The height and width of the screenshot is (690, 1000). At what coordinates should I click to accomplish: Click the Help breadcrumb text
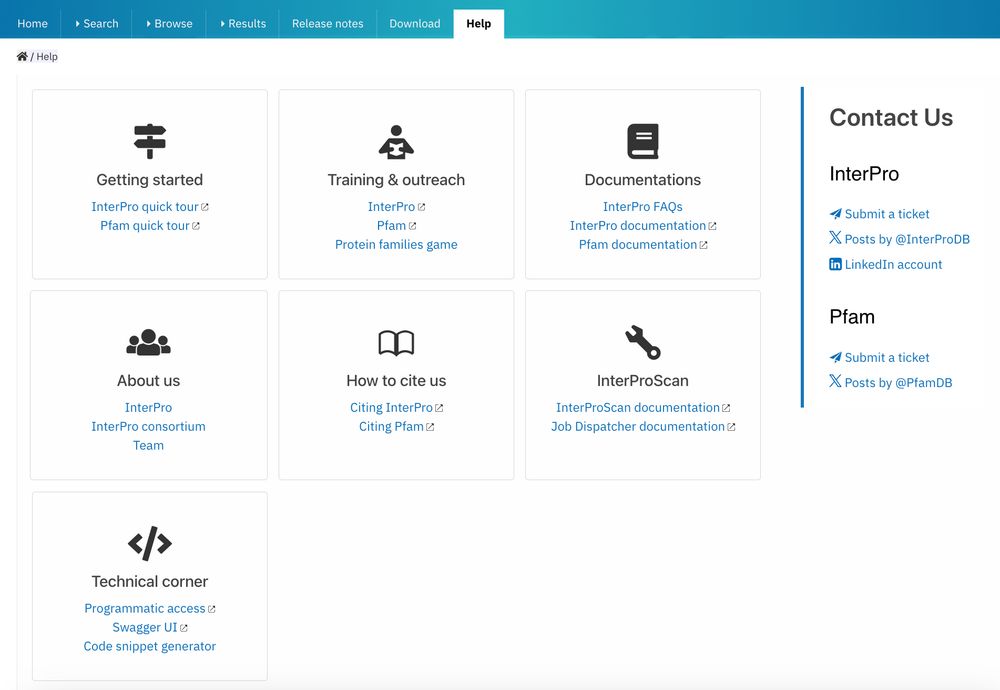point(47,56)
